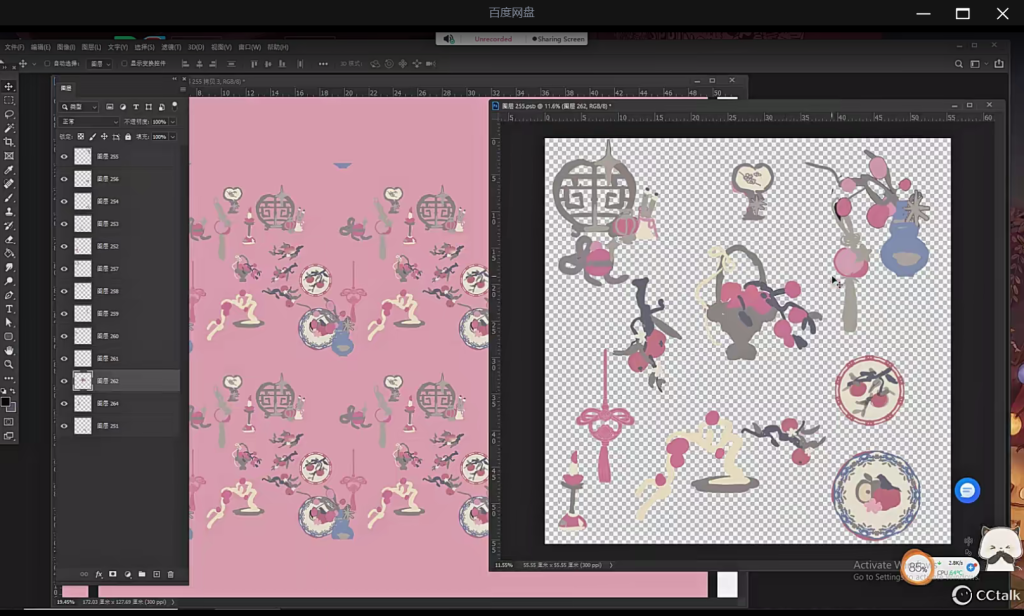The image size is (1024, 616).
Task: Activate the Type tool
Action: 9,309
